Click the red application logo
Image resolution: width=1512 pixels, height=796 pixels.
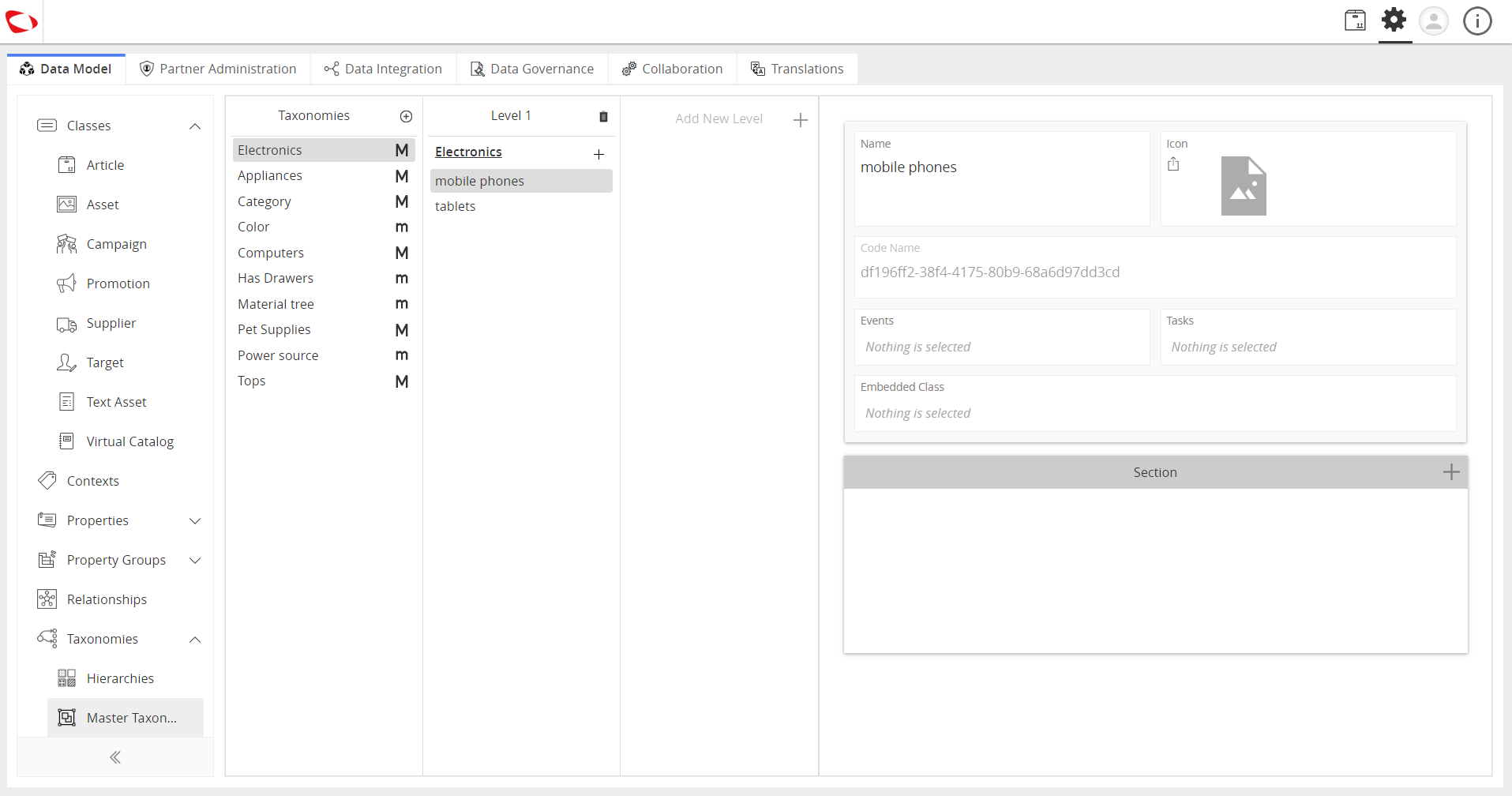[x=21, y=21]
